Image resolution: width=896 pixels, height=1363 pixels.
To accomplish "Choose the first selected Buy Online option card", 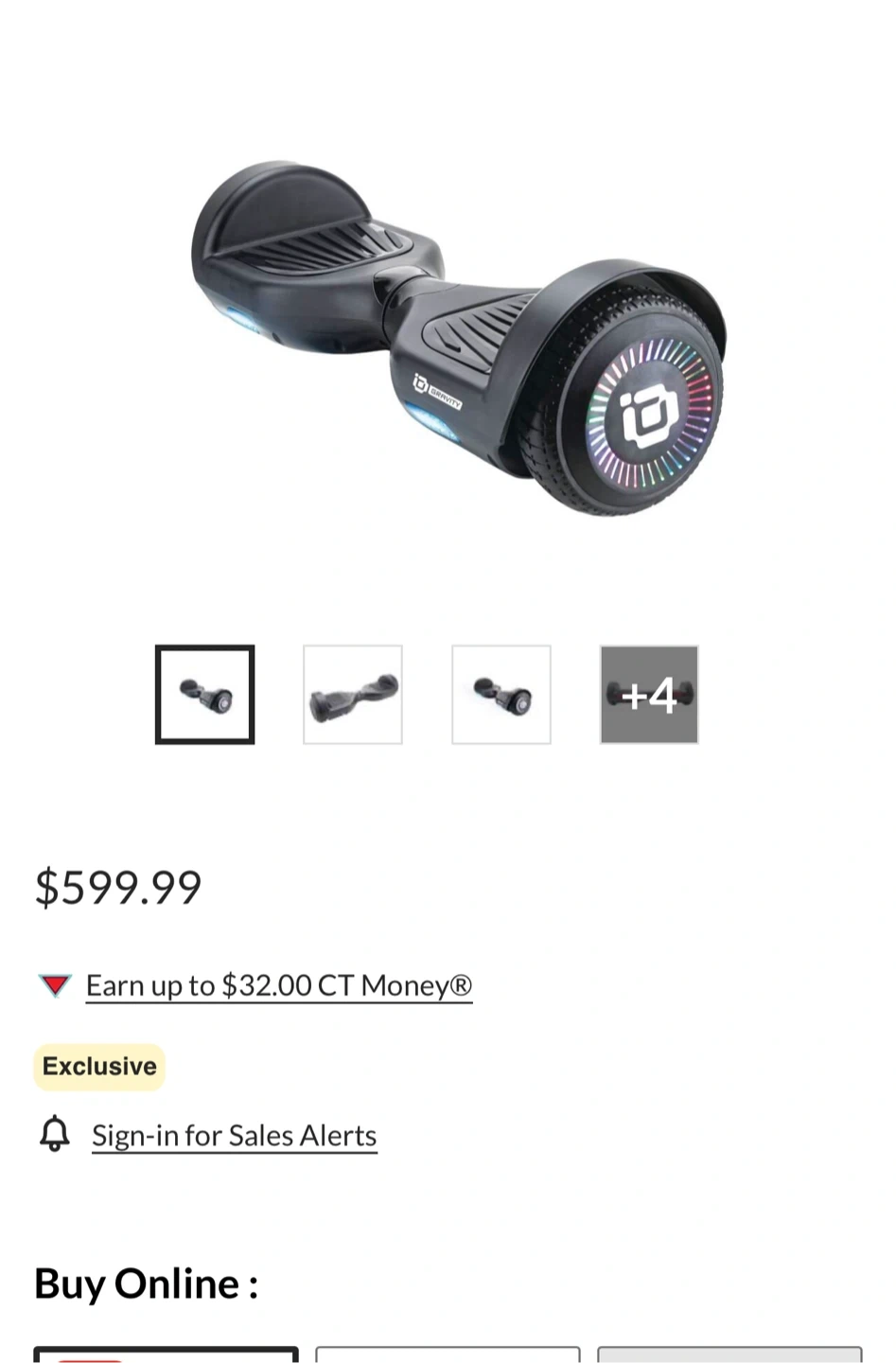I will click(x=166, y=1354).
